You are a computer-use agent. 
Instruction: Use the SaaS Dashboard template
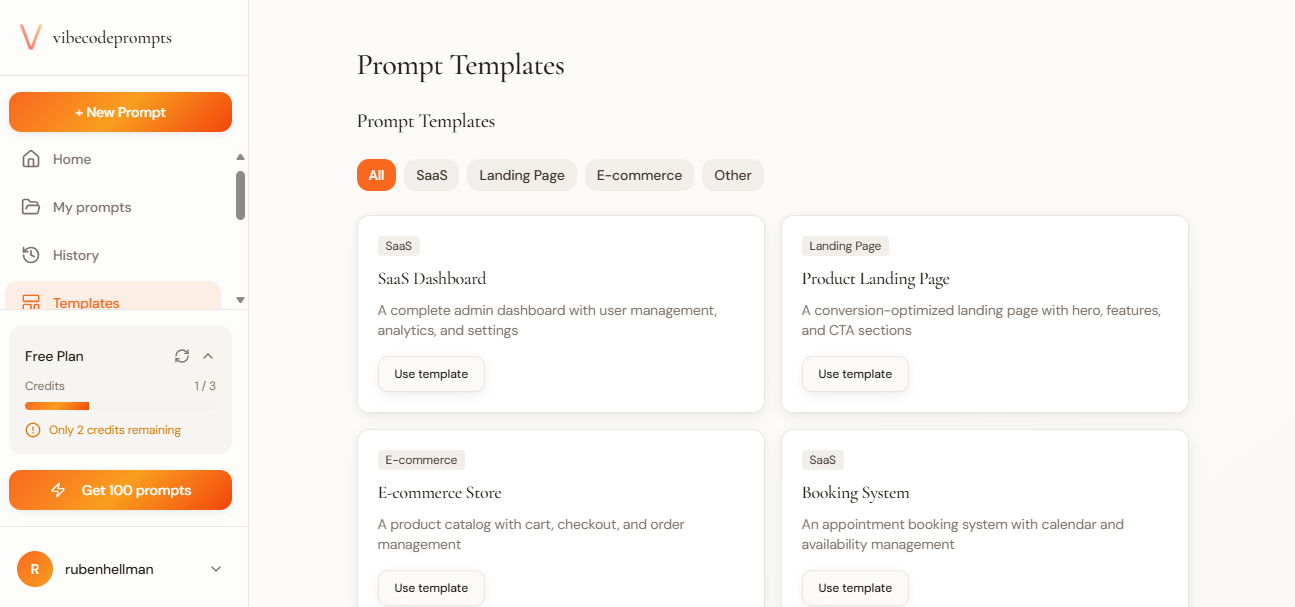click(x=431, y=373)
